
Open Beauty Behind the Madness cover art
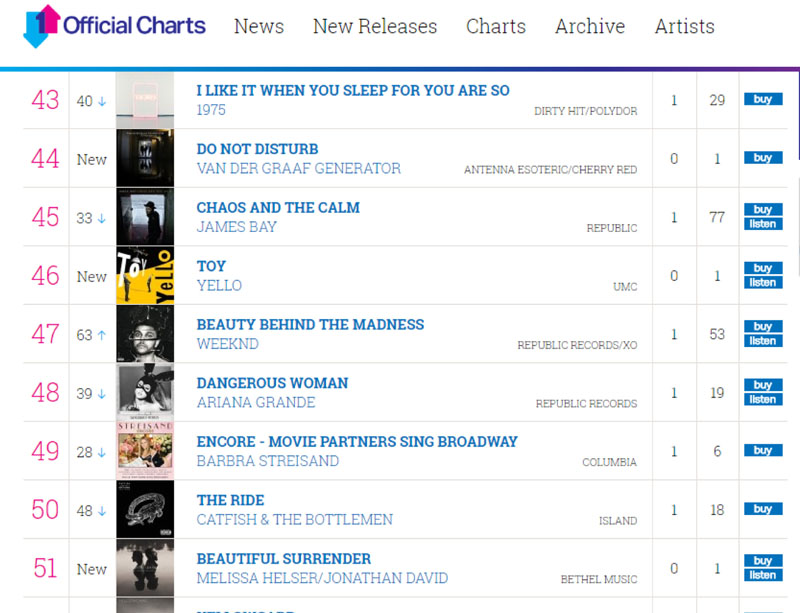[145, 334]
